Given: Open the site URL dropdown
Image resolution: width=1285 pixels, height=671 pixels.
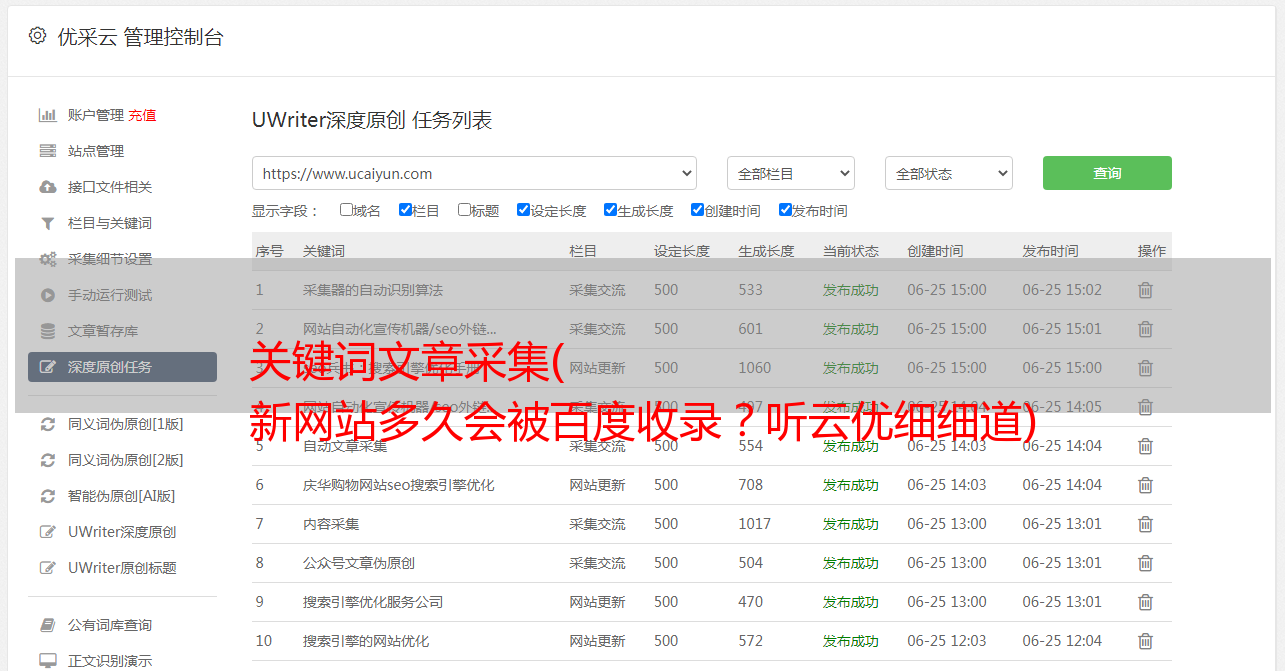Looking at the screenshot, I should 474,173.
